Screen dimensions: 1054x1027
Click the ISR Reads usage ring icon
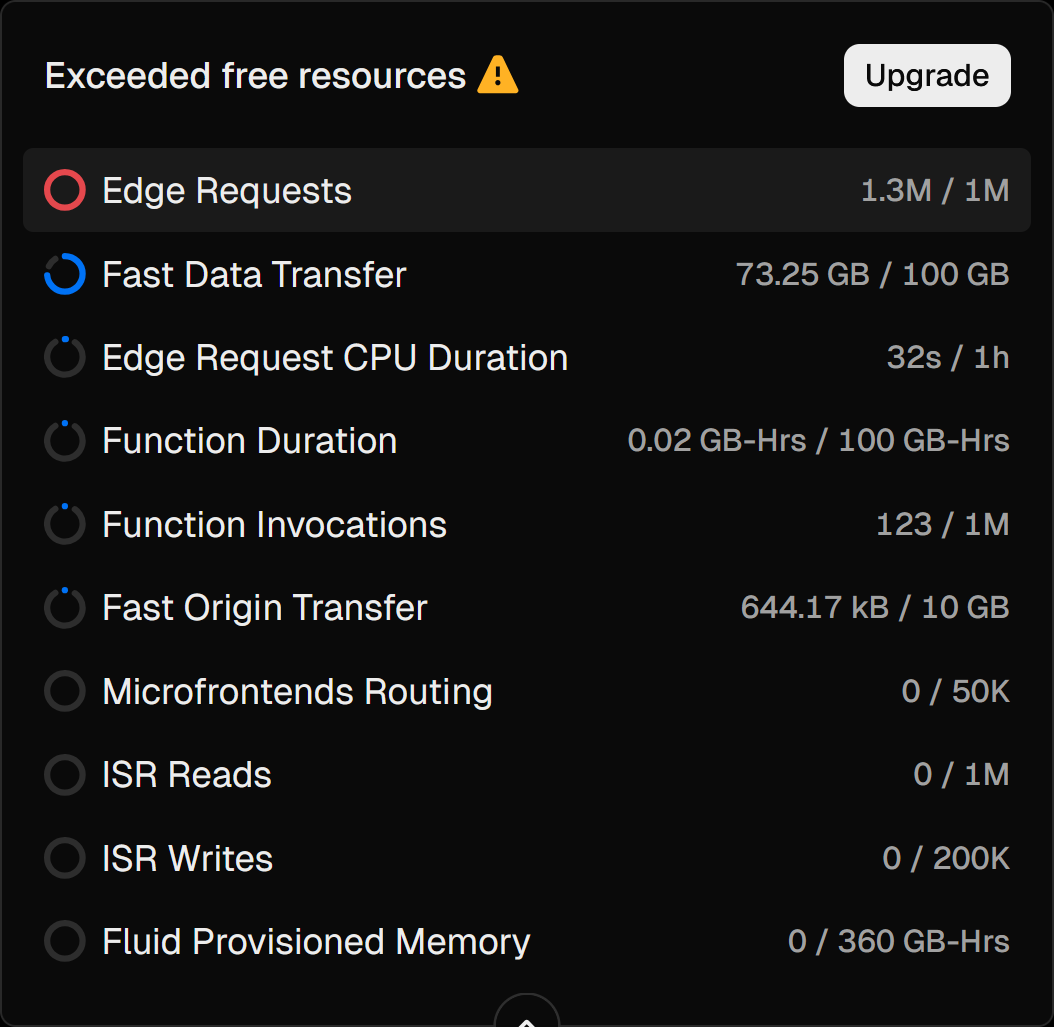tap(65, 775)
